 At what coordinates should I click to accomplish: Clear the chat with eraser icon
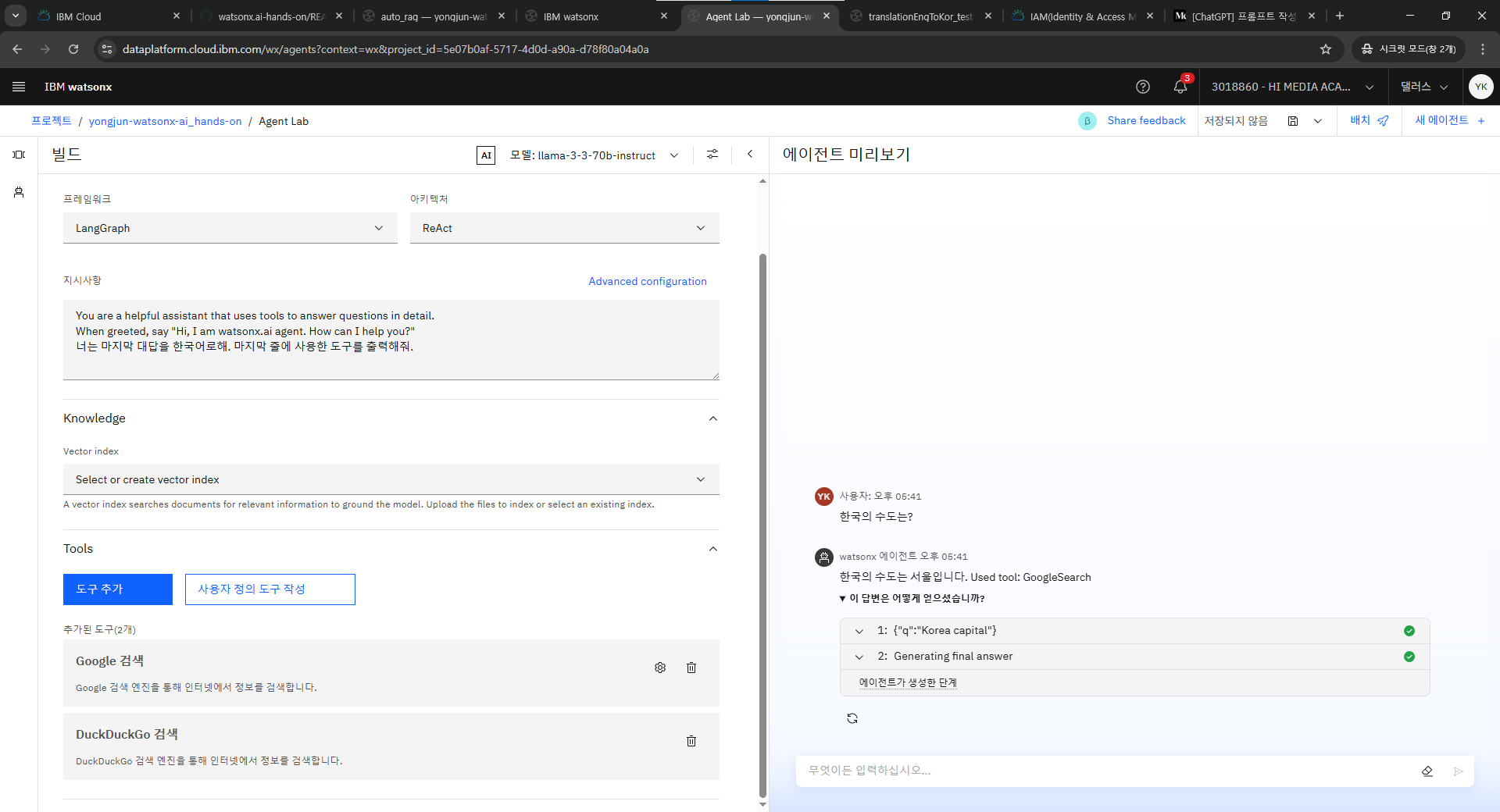[1427, 771]
